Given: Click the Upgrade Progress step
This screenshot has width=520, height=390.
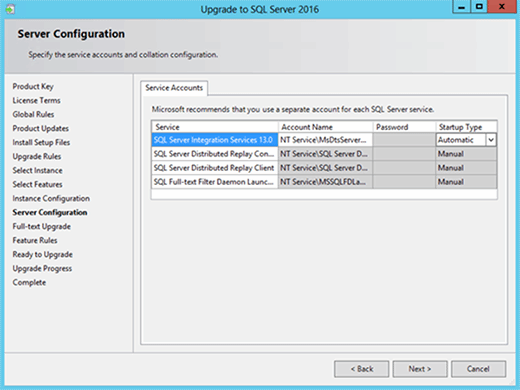Looking at the screenshot, I should point(42,269).
